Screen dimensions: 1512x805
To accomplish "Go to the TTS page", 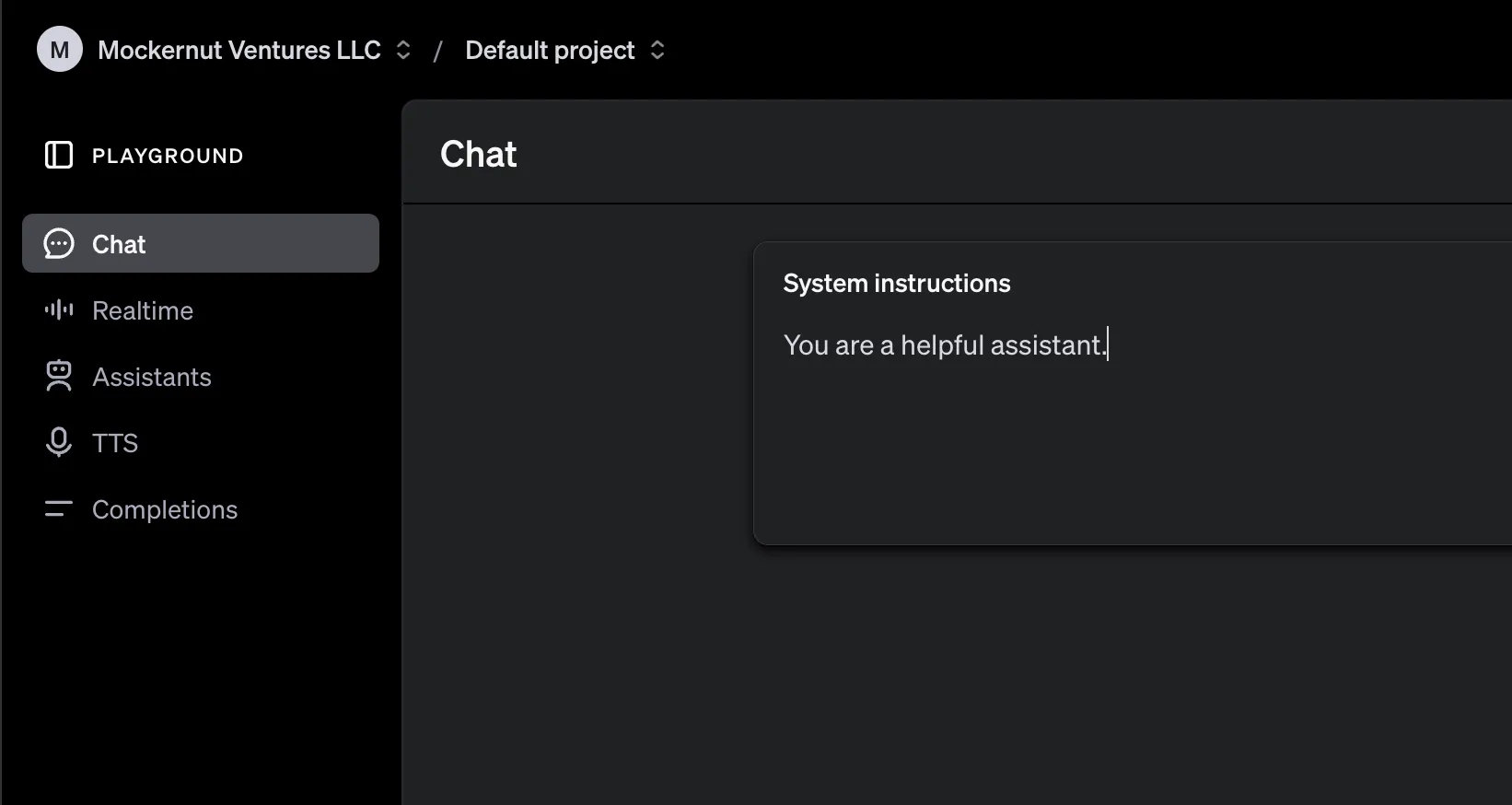I will [115, 443].
